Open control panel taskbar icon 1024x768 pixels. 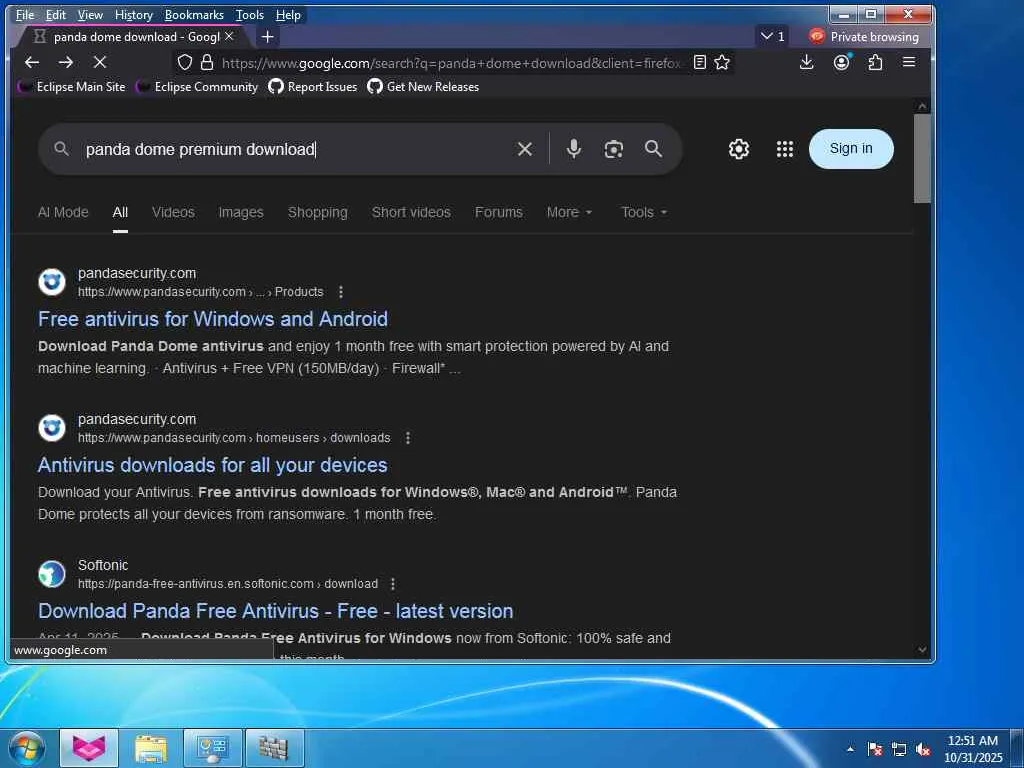click(x=212, y=748)
